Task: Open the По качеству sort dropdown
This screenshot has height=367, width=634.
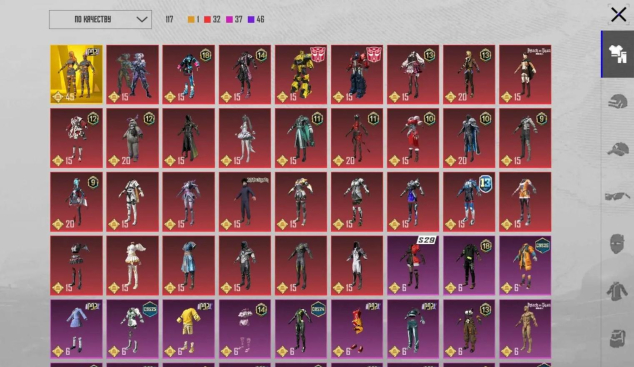Action: pos(100,19)
